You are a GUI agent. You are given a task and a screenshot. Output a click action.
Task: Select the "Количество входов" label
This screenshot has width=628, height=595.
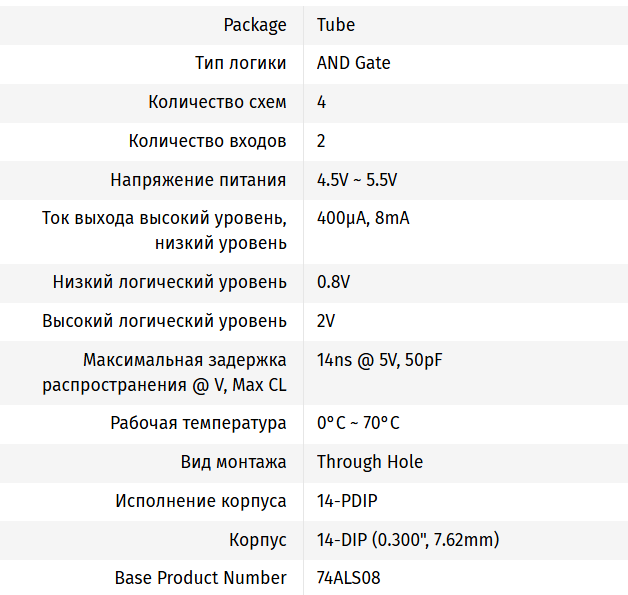[208, 141]
